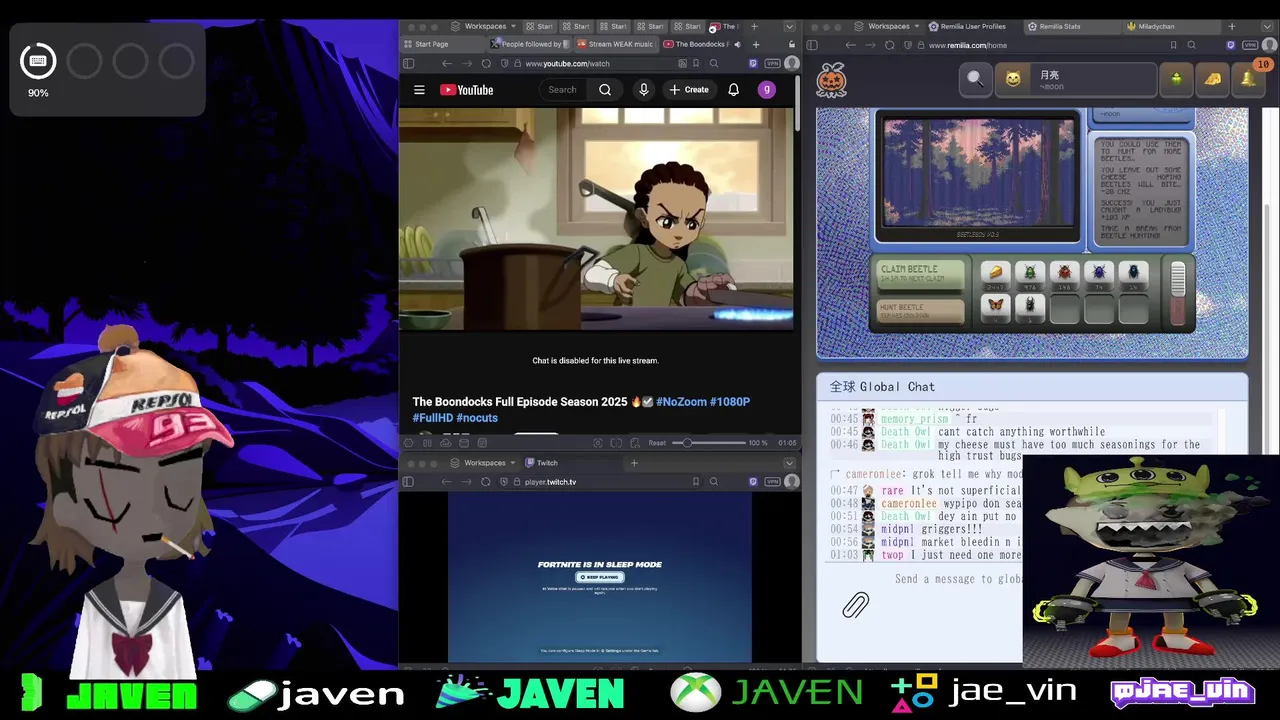Image resolution: width=1280 pixels, height=720 pixels.
Task: Open Remilia magnifier search button
Action: [975, 79]
